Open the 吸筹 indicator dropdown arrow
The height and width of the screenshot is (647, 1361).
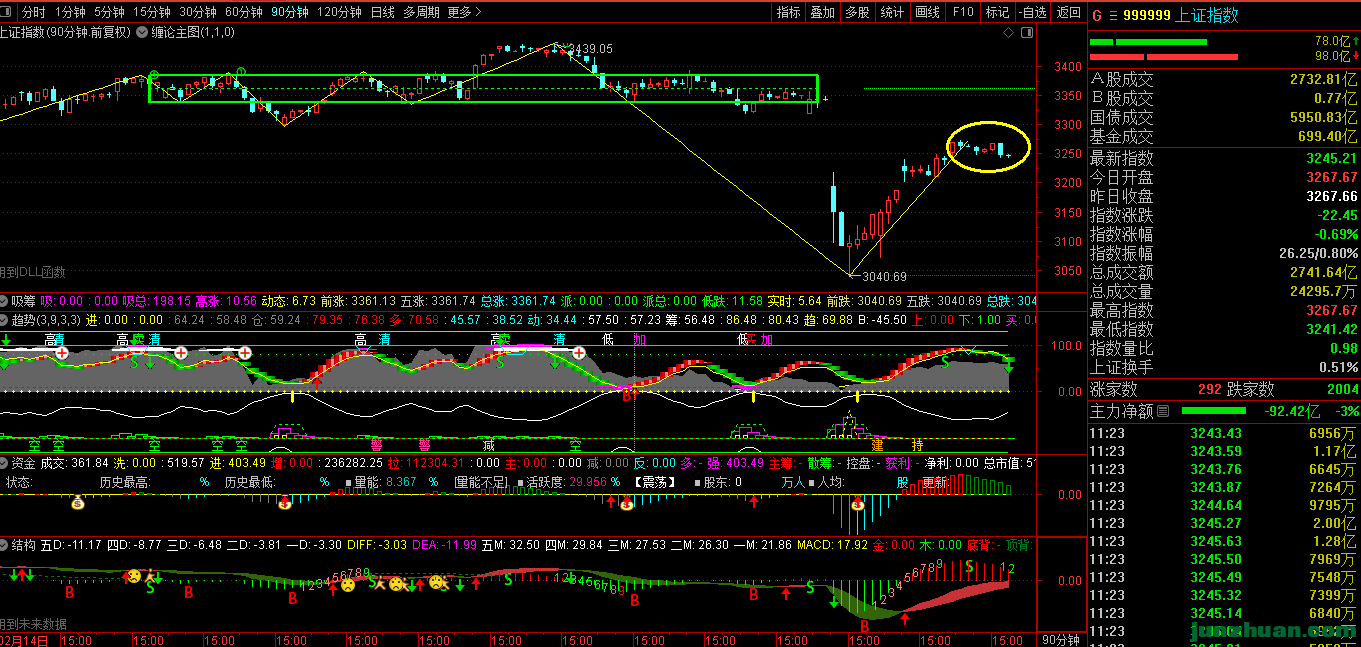click(x=4, y=301)
